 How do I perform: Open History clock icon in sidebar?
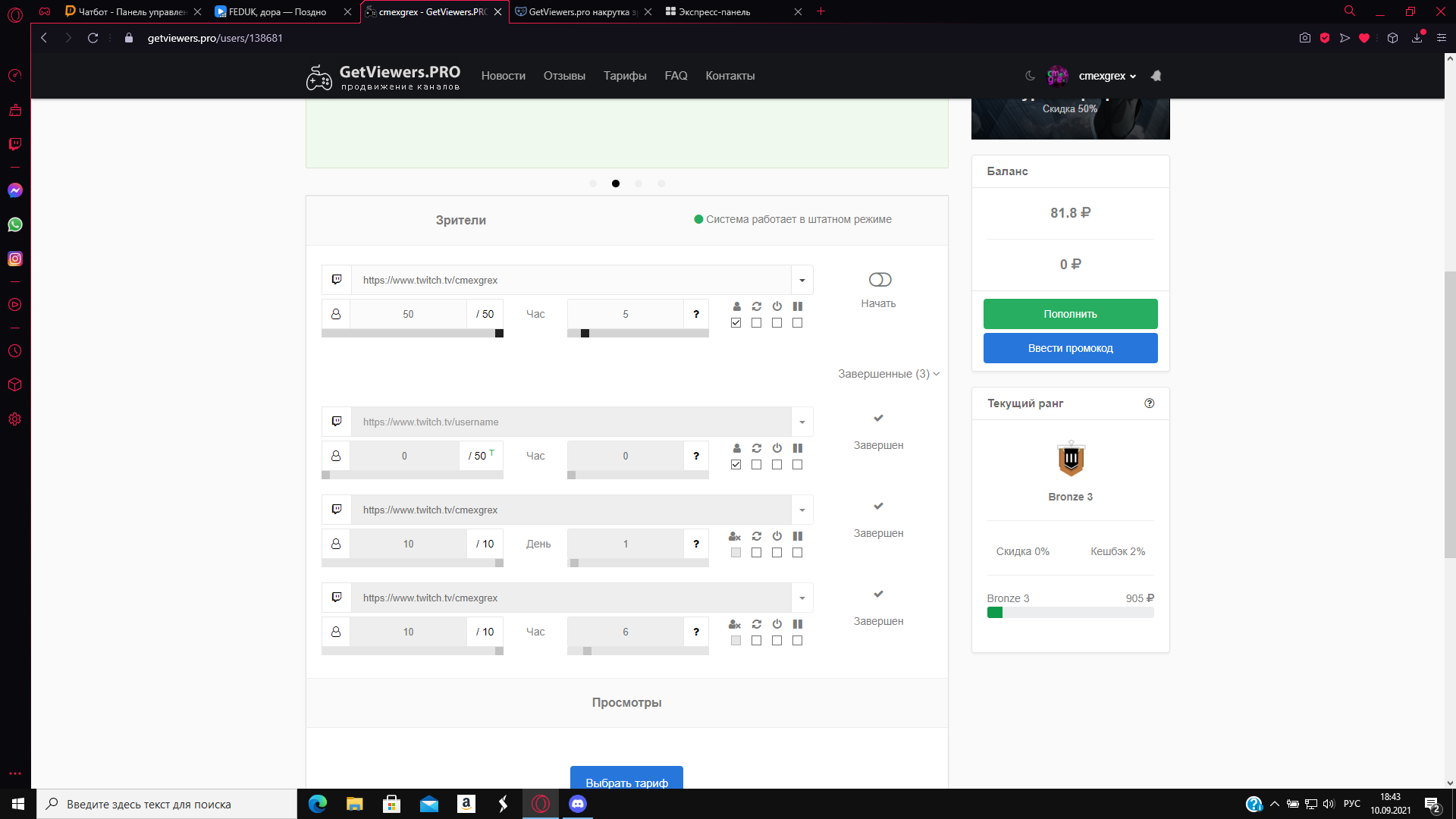[15, 351]
